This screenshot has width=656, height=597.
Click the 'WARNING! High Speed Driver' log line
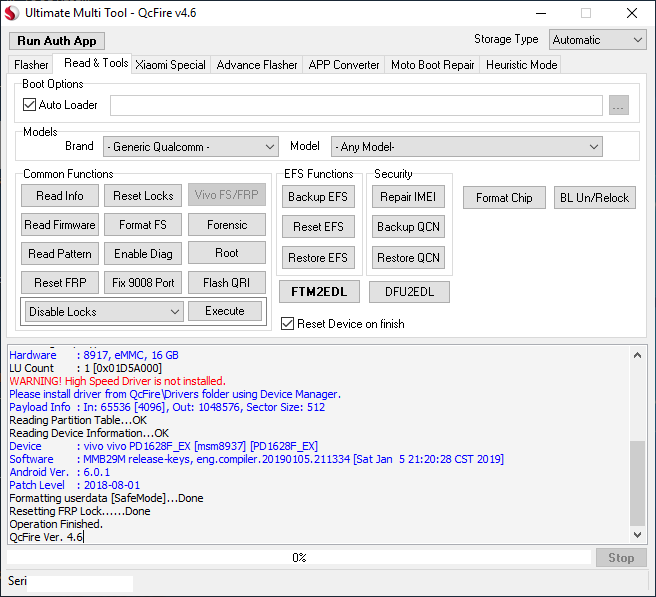pos(118,381)
